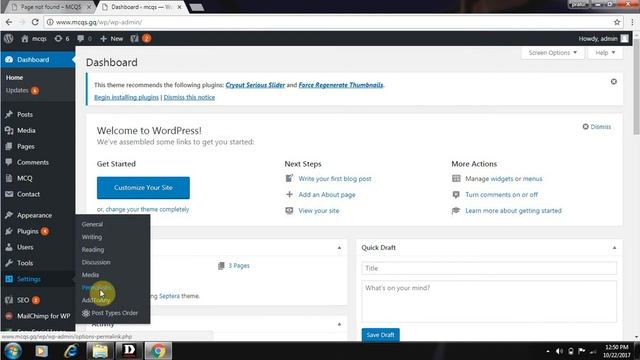Open the Pages menu
640x360 pixels.
coord(25,146)
